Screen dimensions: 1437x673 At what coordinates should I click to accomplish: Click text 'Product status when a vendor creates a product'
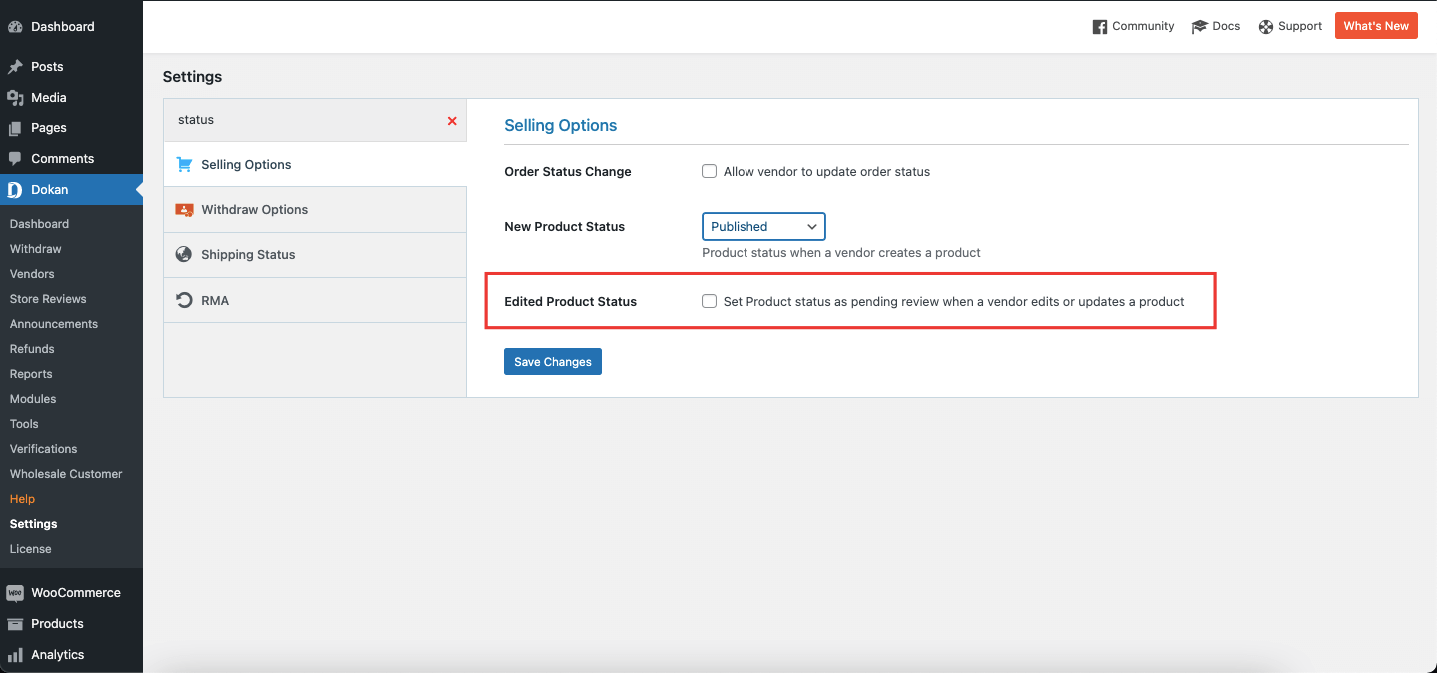(841, 253)
